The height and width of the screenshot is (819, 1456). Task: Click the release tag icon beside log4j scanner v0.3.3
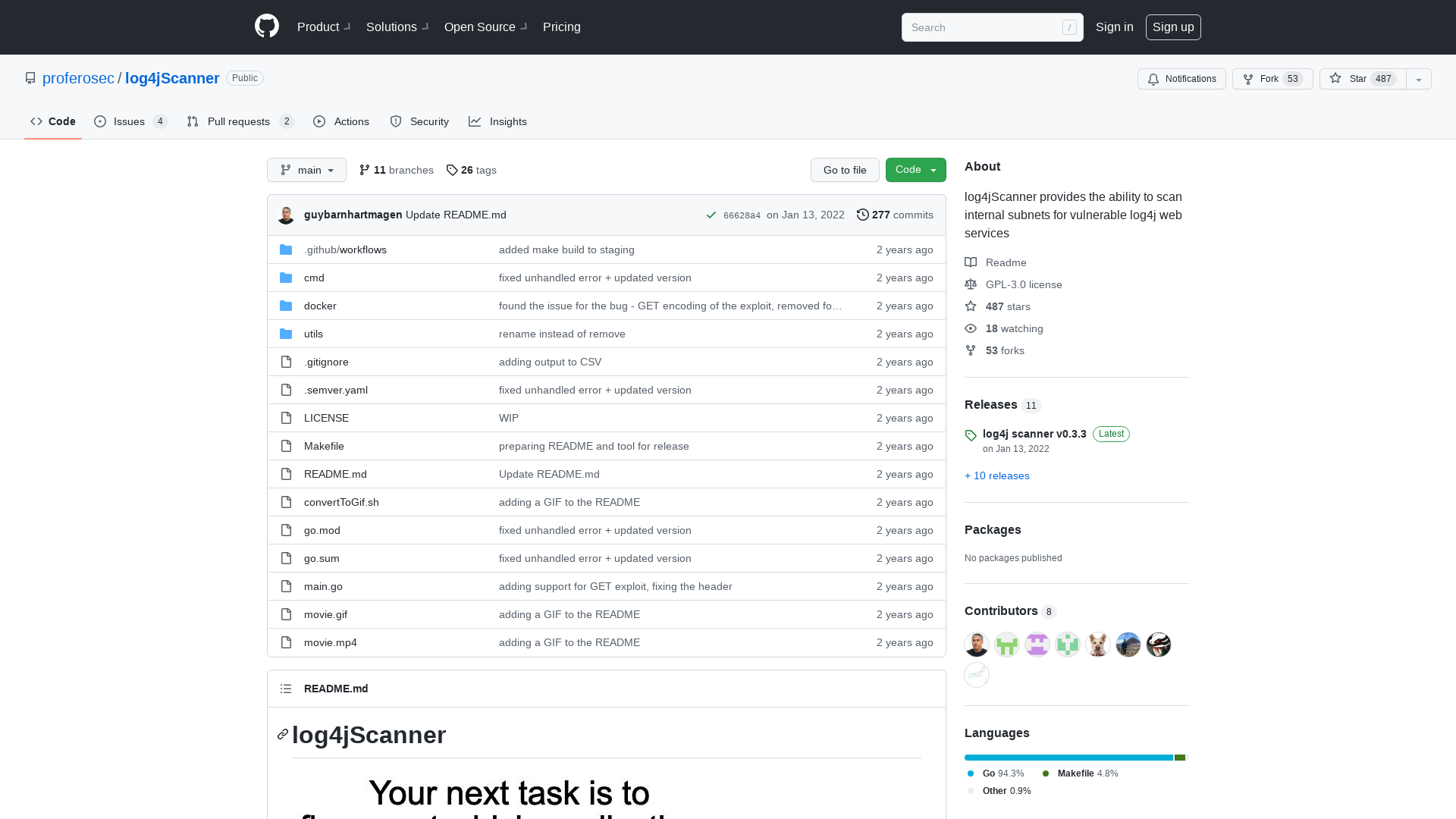click(x=971, y=435)
